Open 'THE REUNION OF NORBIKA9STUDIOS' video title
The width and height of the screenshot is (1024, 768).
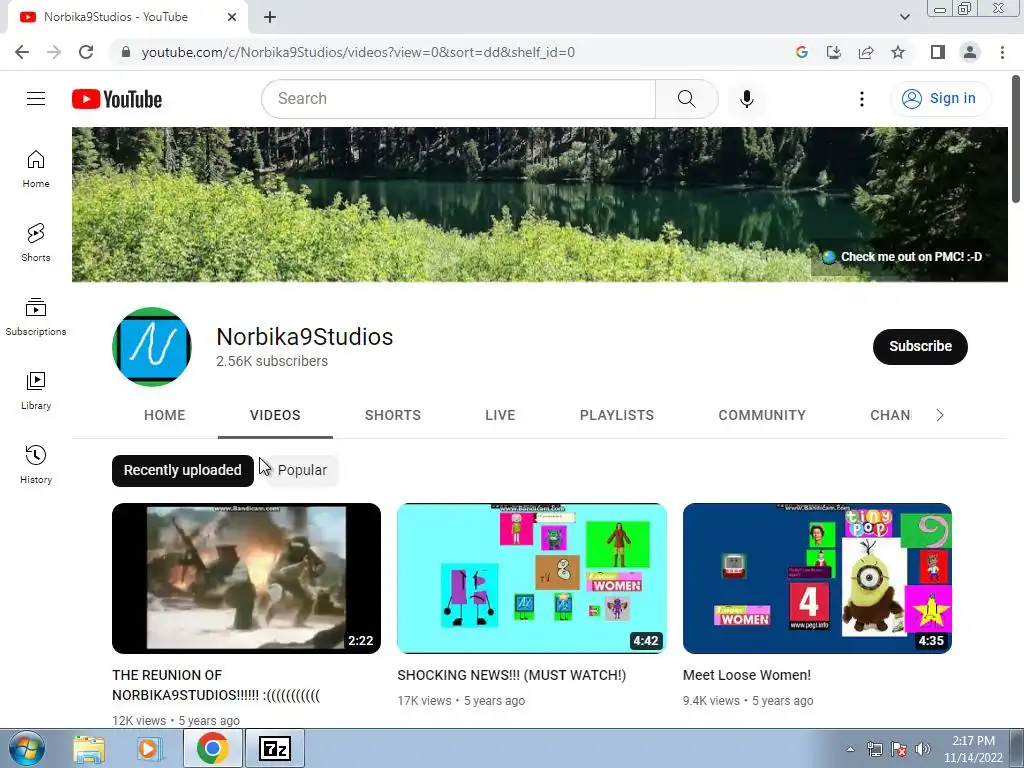216,685
